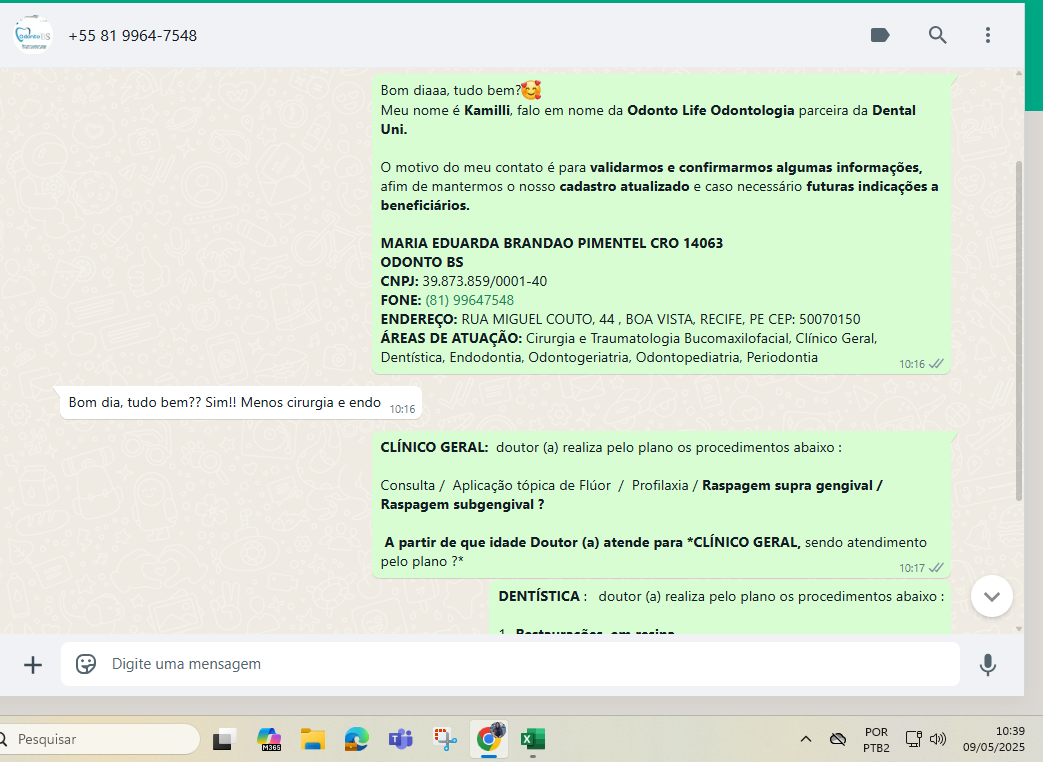Click the 'DENTÍSTICA' message heading

pos(539,596)
